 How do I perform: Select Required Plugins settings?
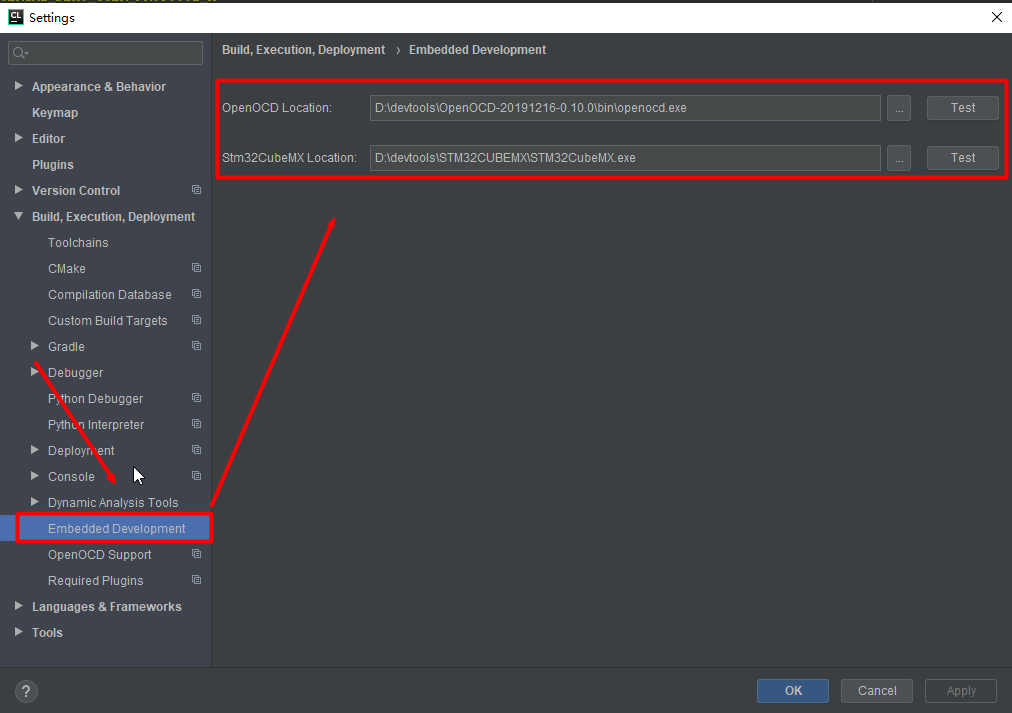96,581
